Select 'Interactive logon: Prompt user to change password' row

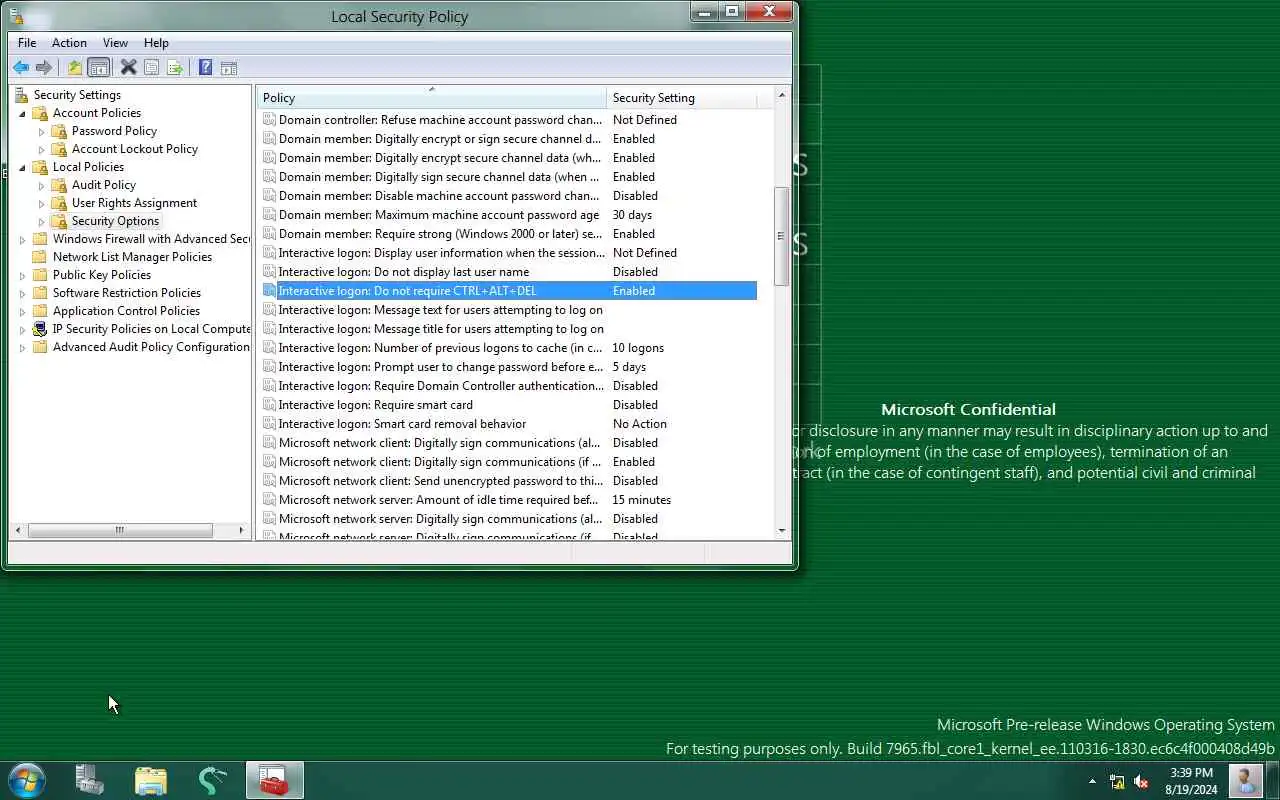[x=509, y=367]
